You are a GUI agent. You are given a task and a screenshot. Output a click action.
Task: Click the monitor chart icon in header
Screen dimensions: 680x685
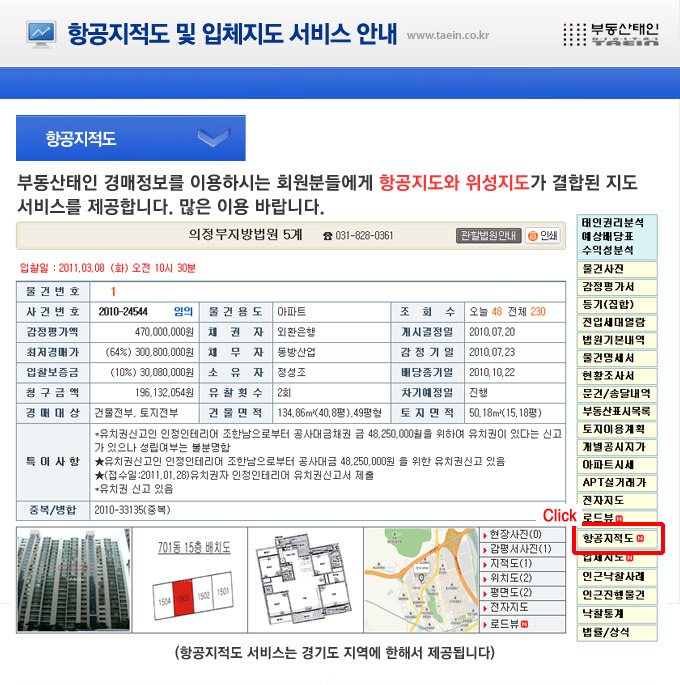[41, 33]
